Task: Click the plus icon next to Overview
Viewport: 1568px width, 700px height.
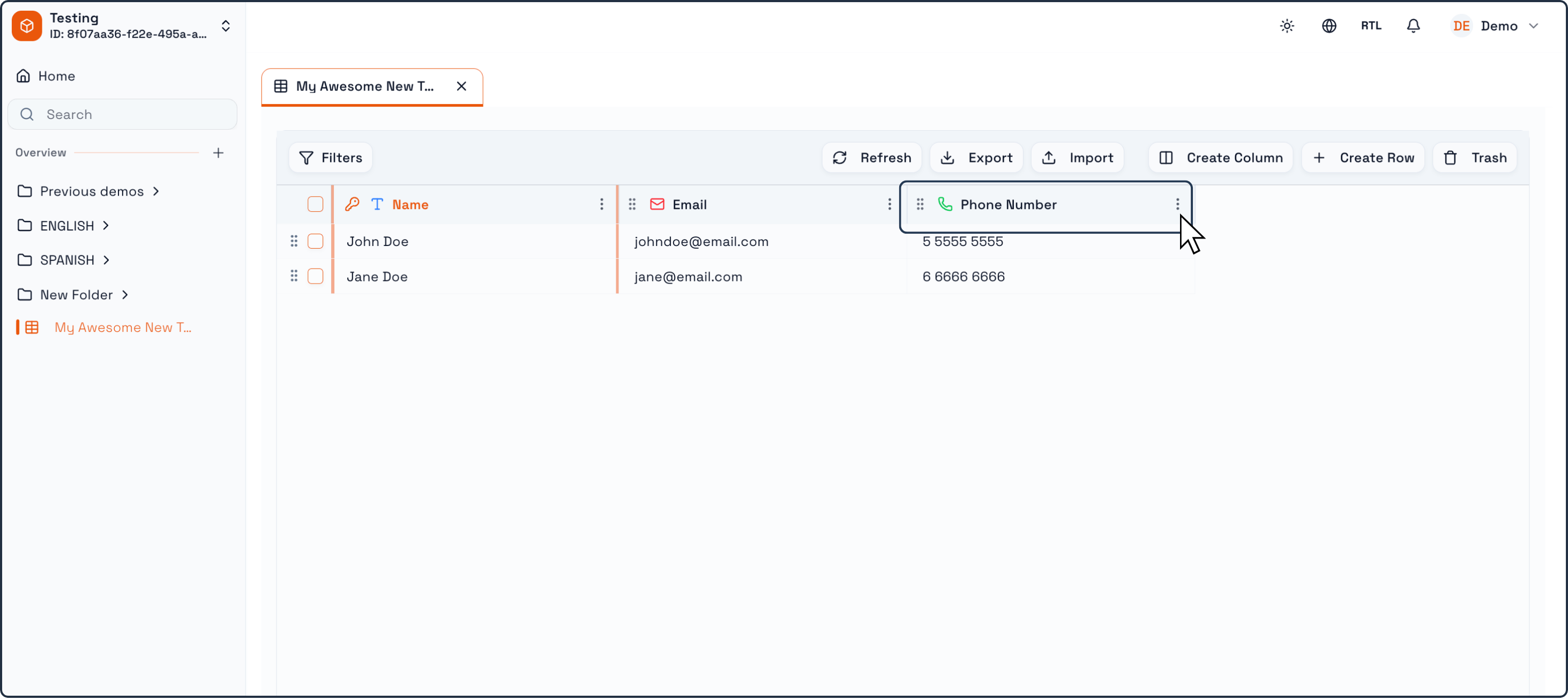Action: point(219,153)
